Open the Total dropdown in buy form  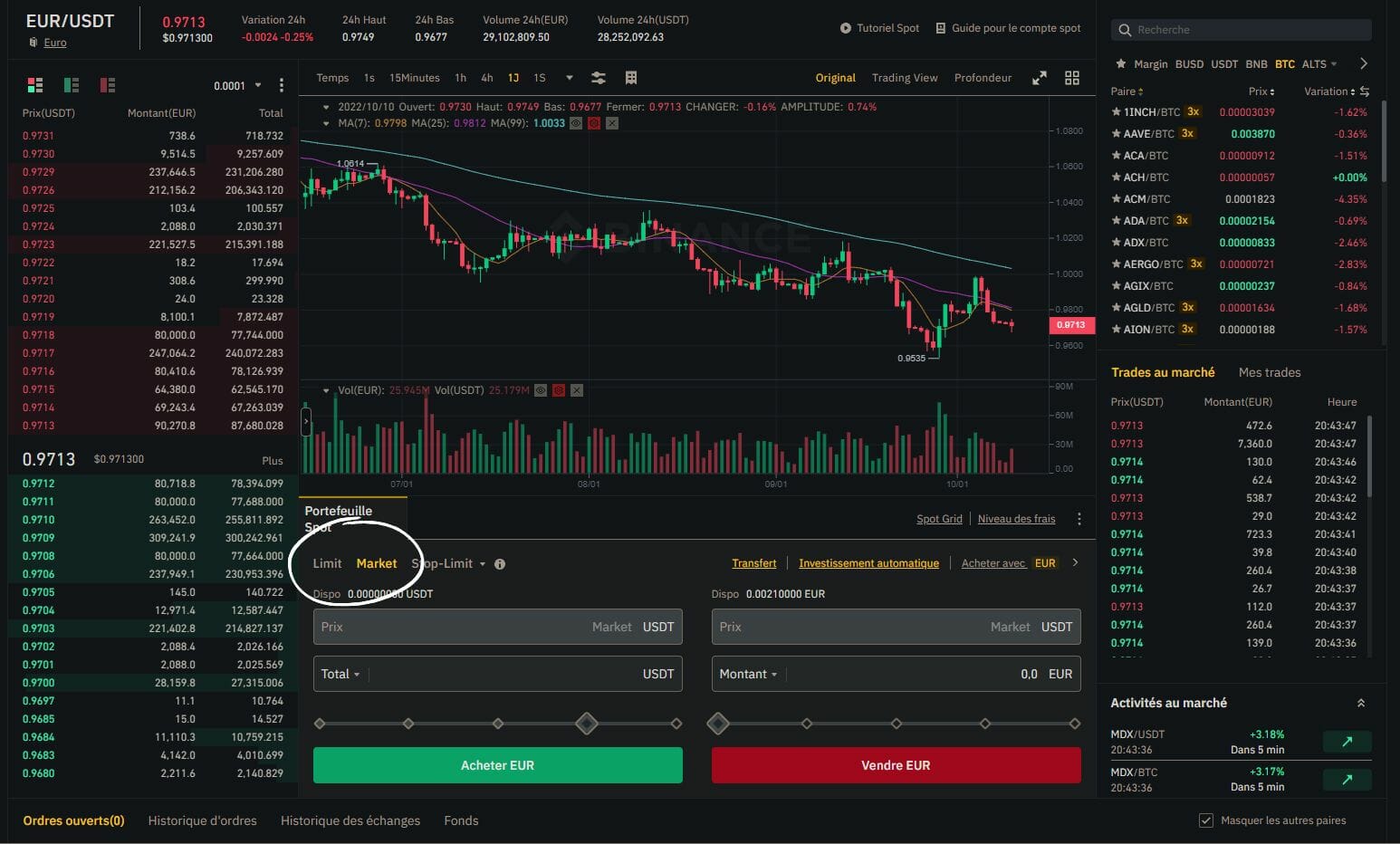click(340, 674)
